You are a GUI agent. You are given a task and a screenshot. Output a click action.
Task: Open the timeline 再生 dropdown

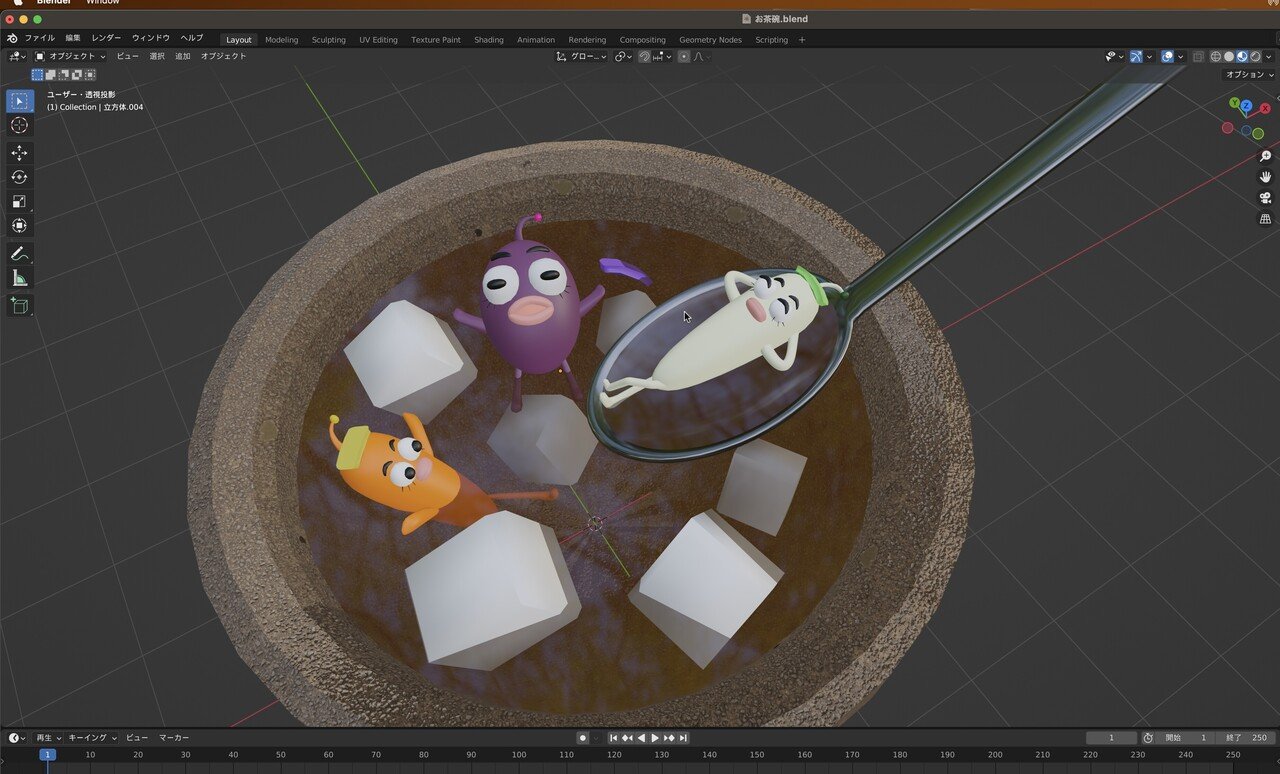point(48,738)
